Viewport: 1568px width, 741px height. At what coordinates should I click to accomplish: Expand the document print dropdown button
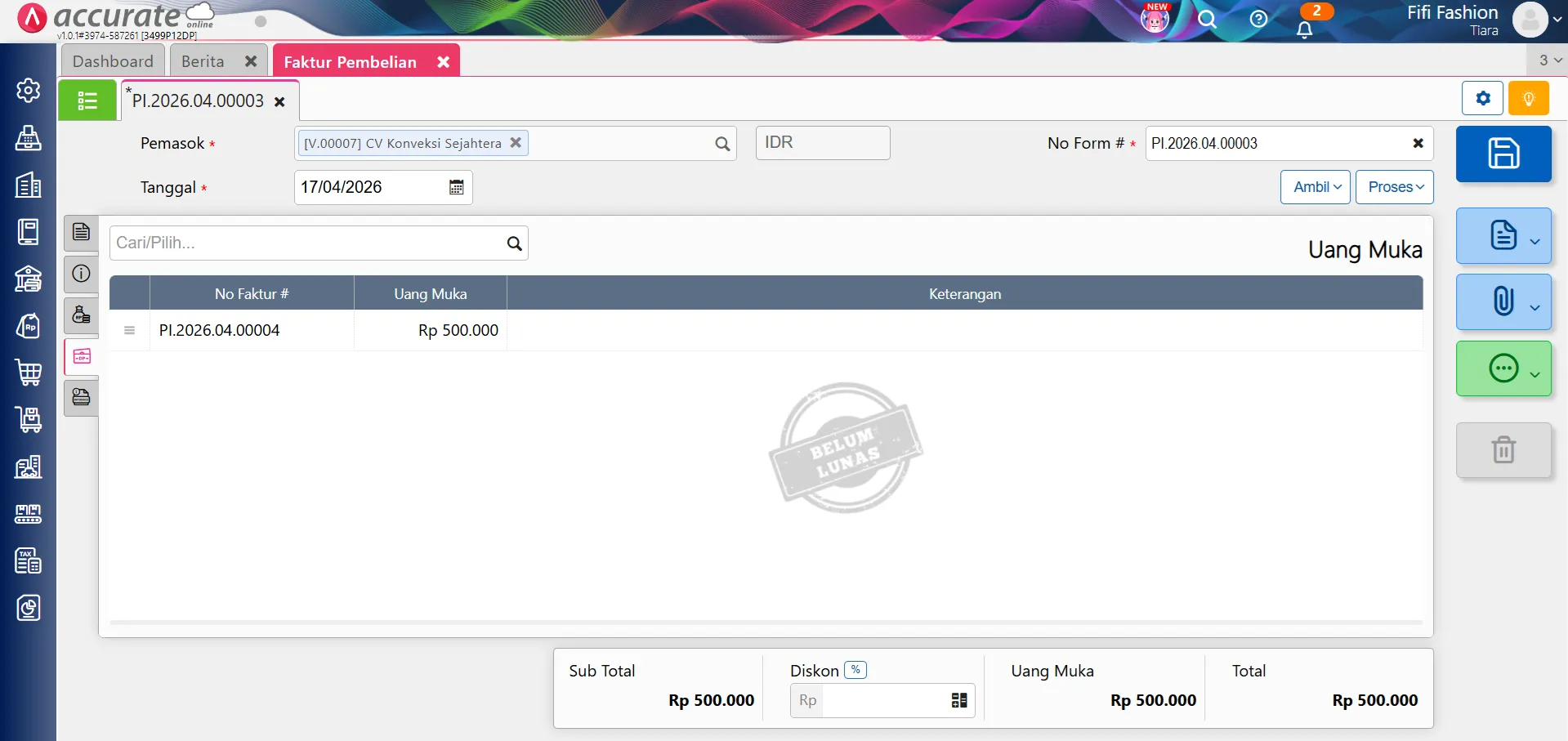coord(1503,236)
